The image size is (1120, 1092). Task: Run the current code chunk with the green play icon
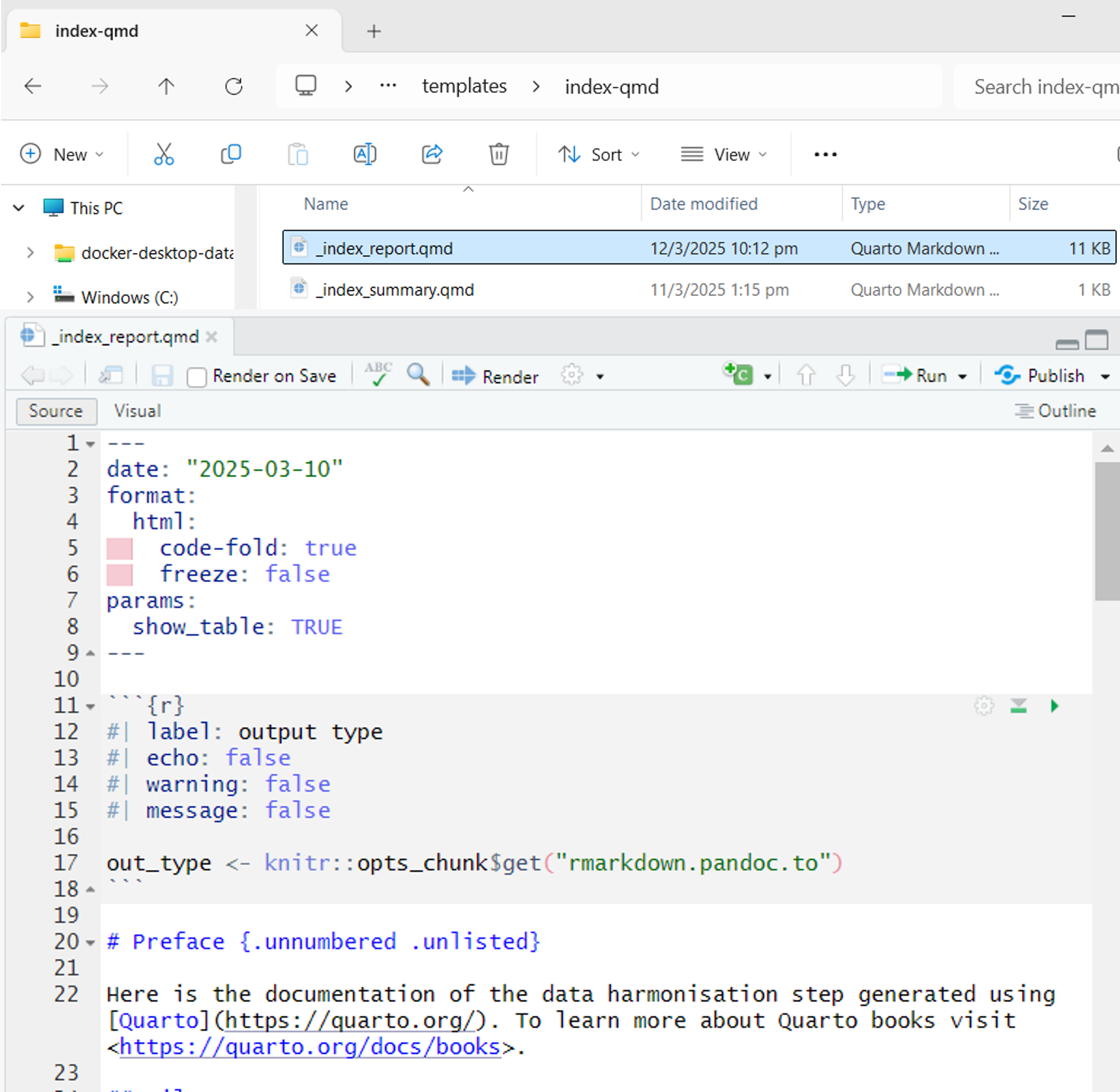tap(1055, 706)
